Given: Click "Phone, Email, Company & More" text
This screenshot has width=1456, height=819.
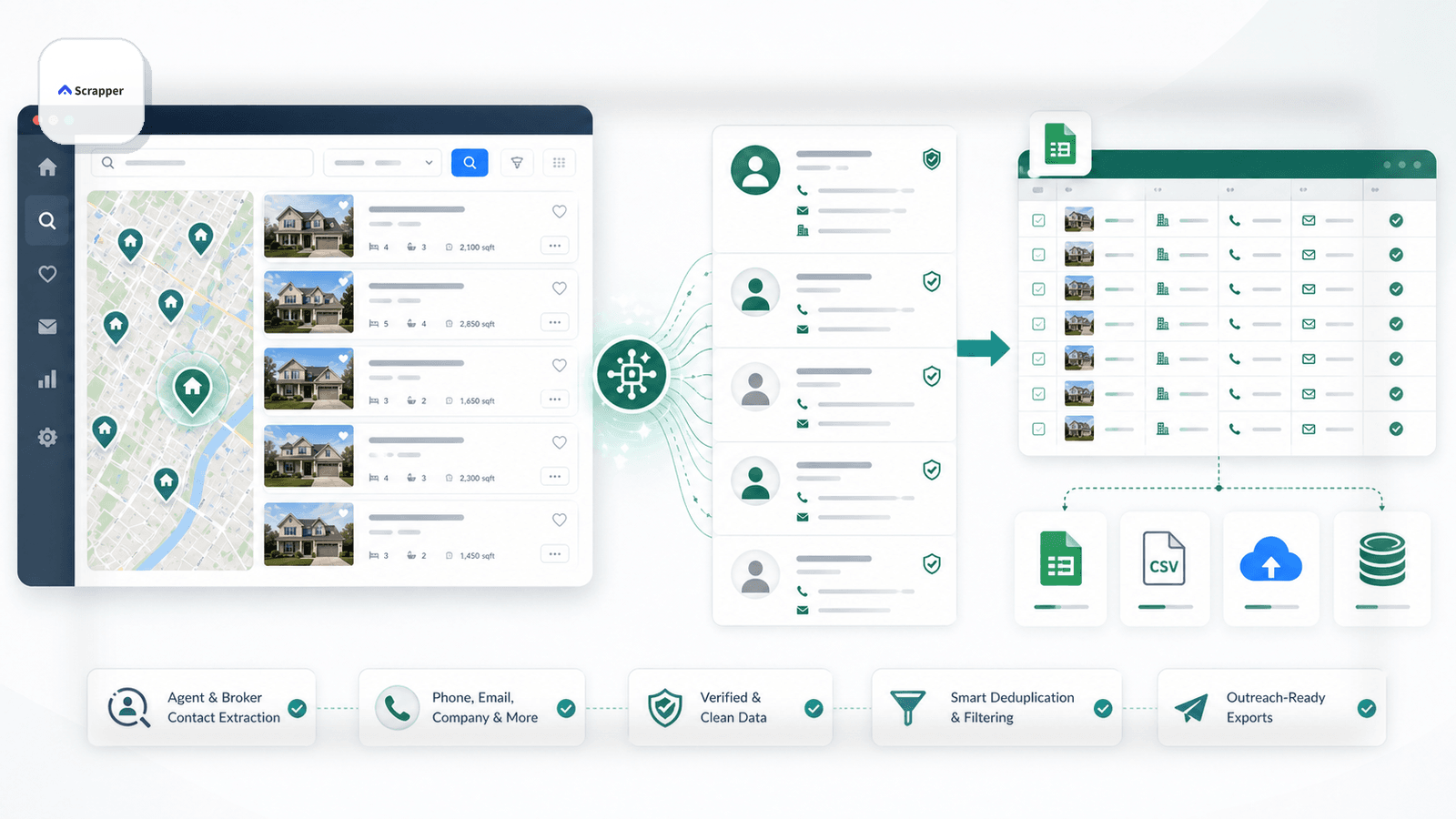Looking at the screenshot, I should (x=485, y=707).
